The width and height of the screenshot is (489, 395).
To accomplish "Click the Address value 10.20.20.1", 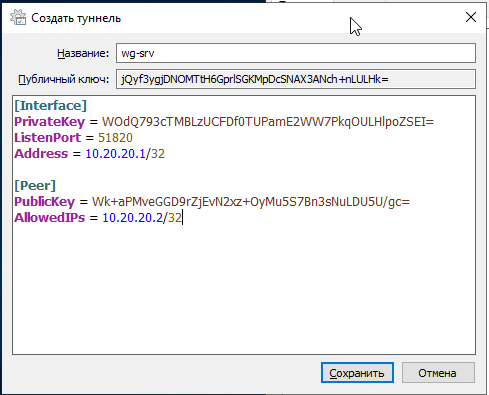I will pyautogui.click(x=115, y=154).
